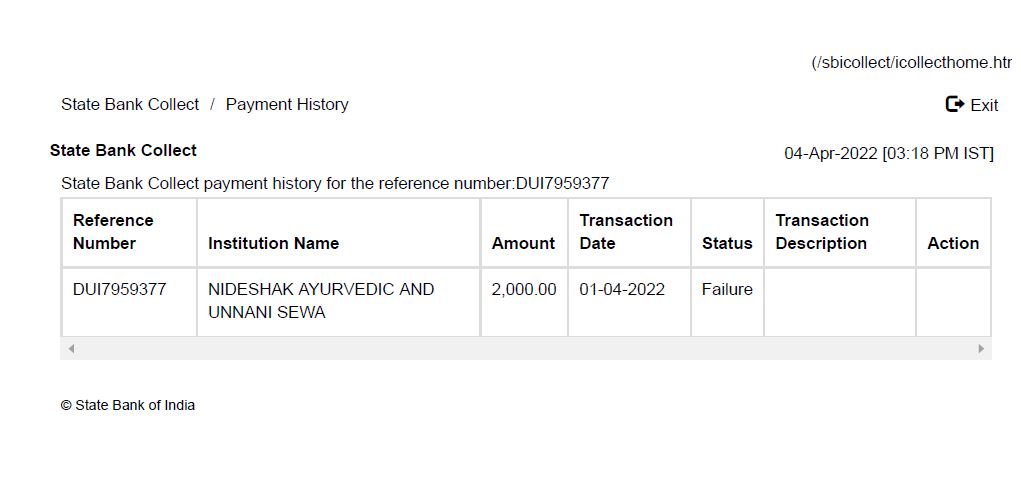Open the sbicollect/icollecthome link at top

point(912,62)
